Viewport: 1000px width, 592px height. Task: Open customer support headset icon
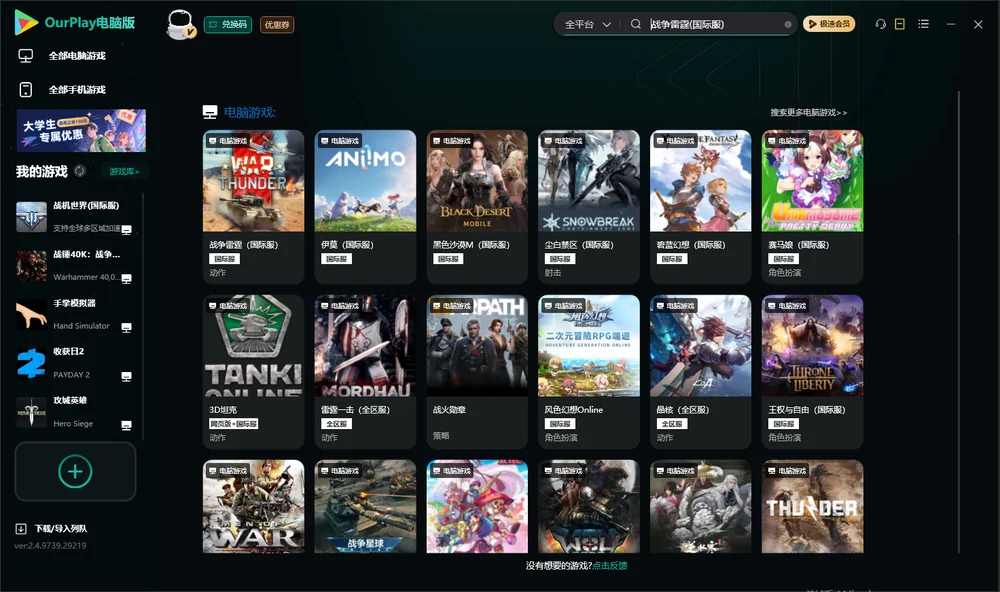pyautogui.click(x=880, y=24)
